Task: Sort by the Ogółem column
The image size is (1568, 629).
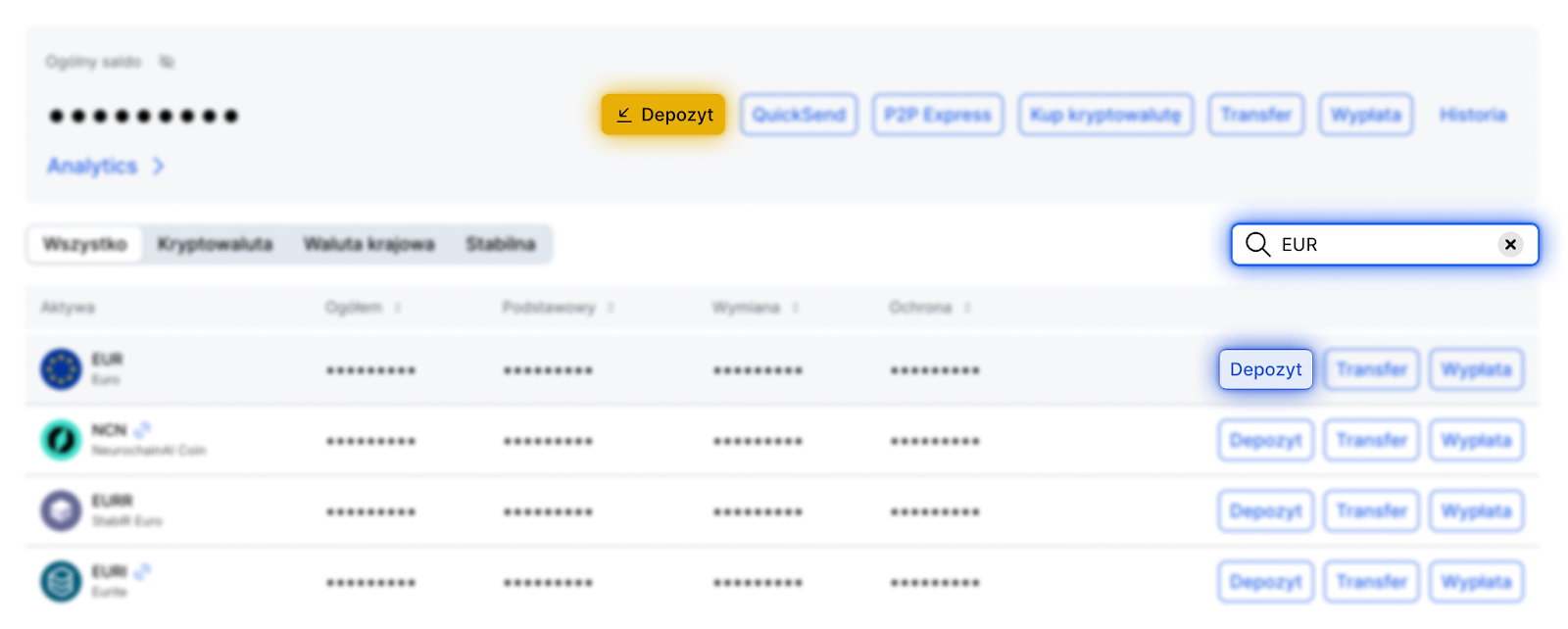Action: (398, 308)
